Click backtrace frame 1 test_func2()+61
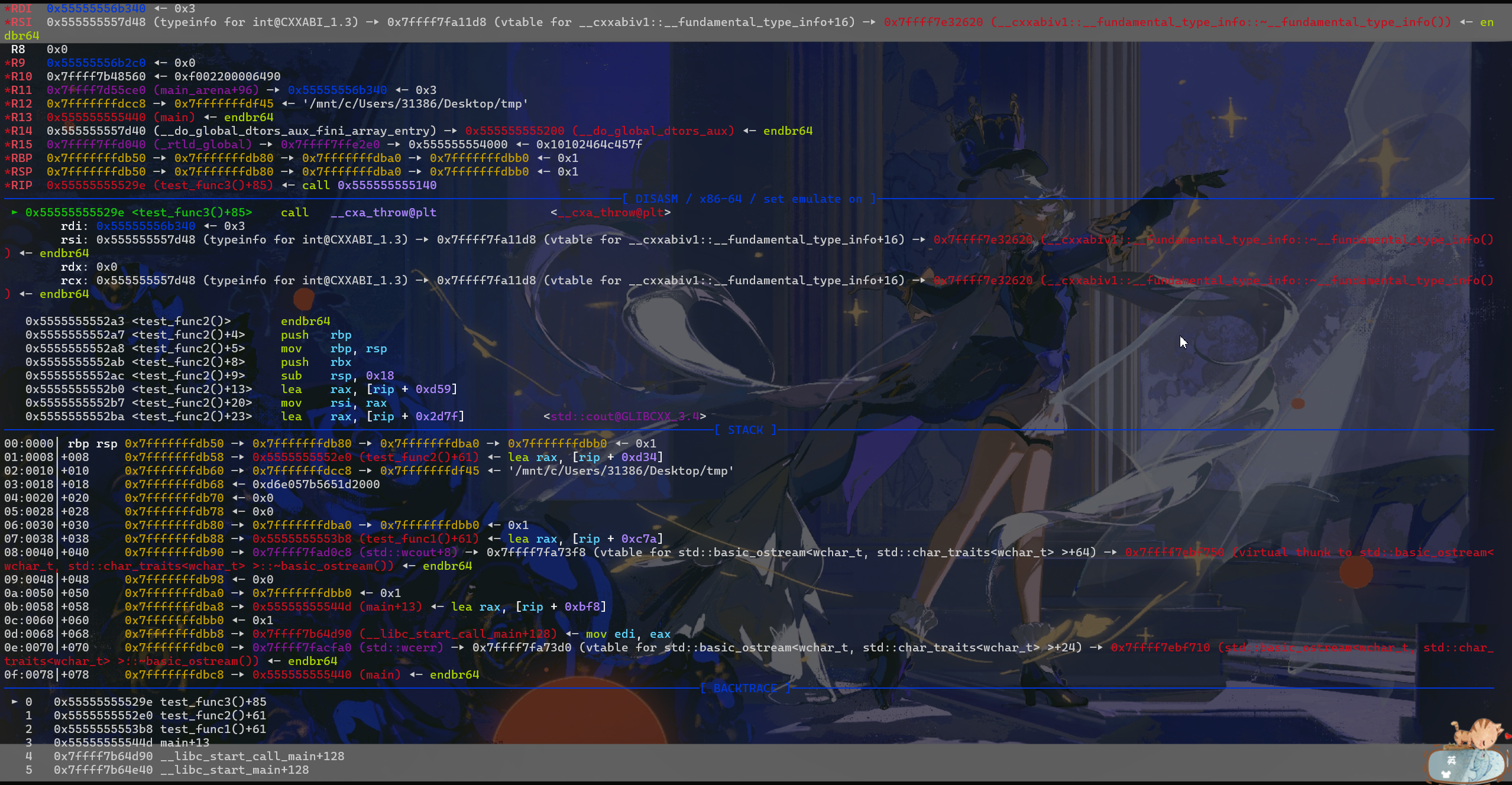Viewport: 1512px width, 785px height. click(x=160, y=715)
